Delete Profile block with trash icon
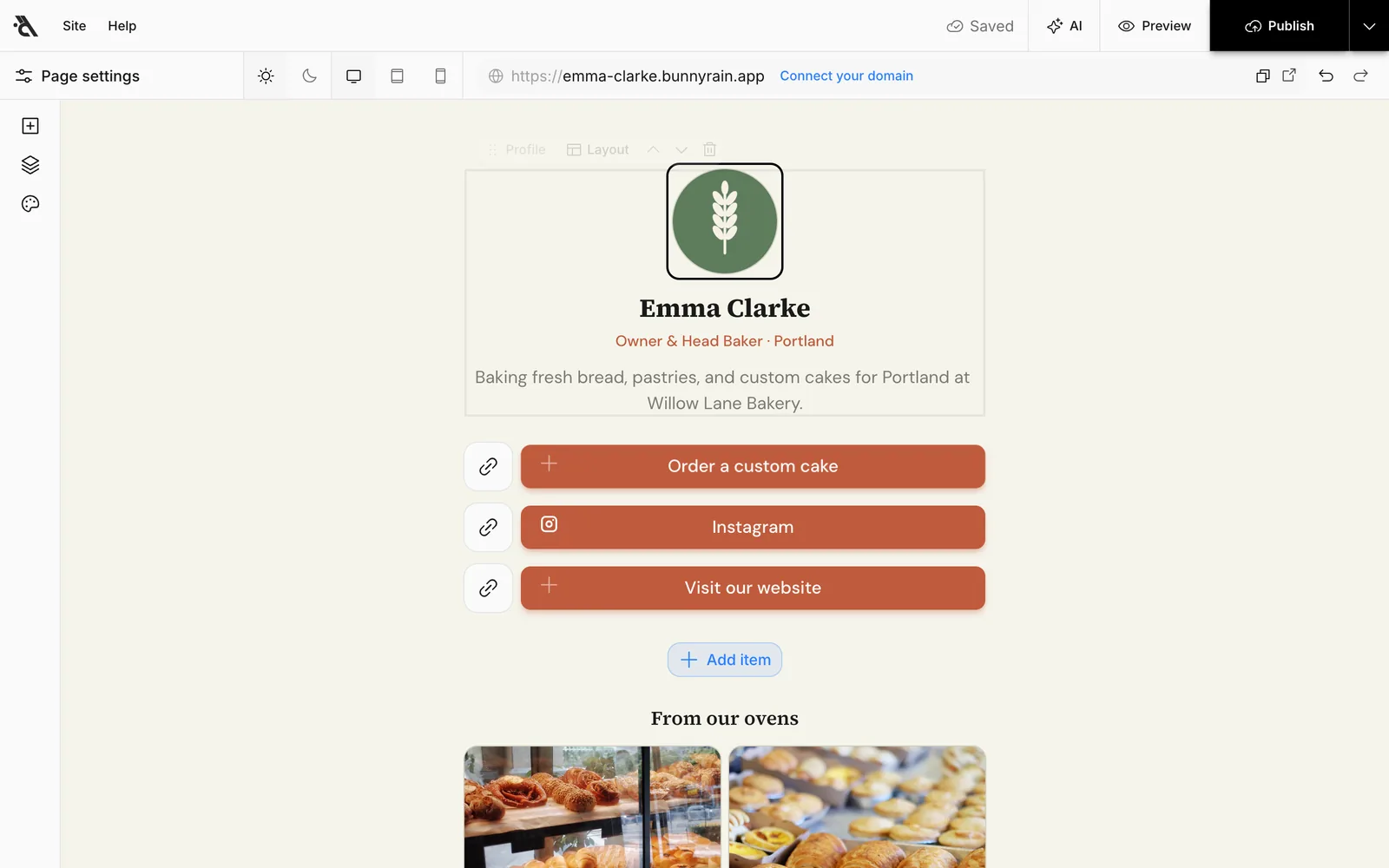 pyautogui.click(x=709, y=149)
